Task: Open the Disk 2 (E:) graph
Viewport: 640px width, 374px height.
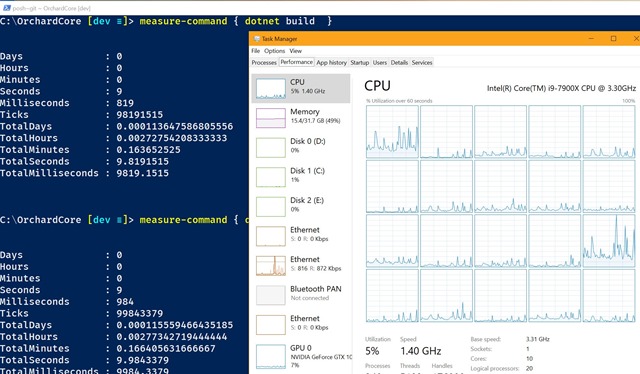Action: coord(301,206)
